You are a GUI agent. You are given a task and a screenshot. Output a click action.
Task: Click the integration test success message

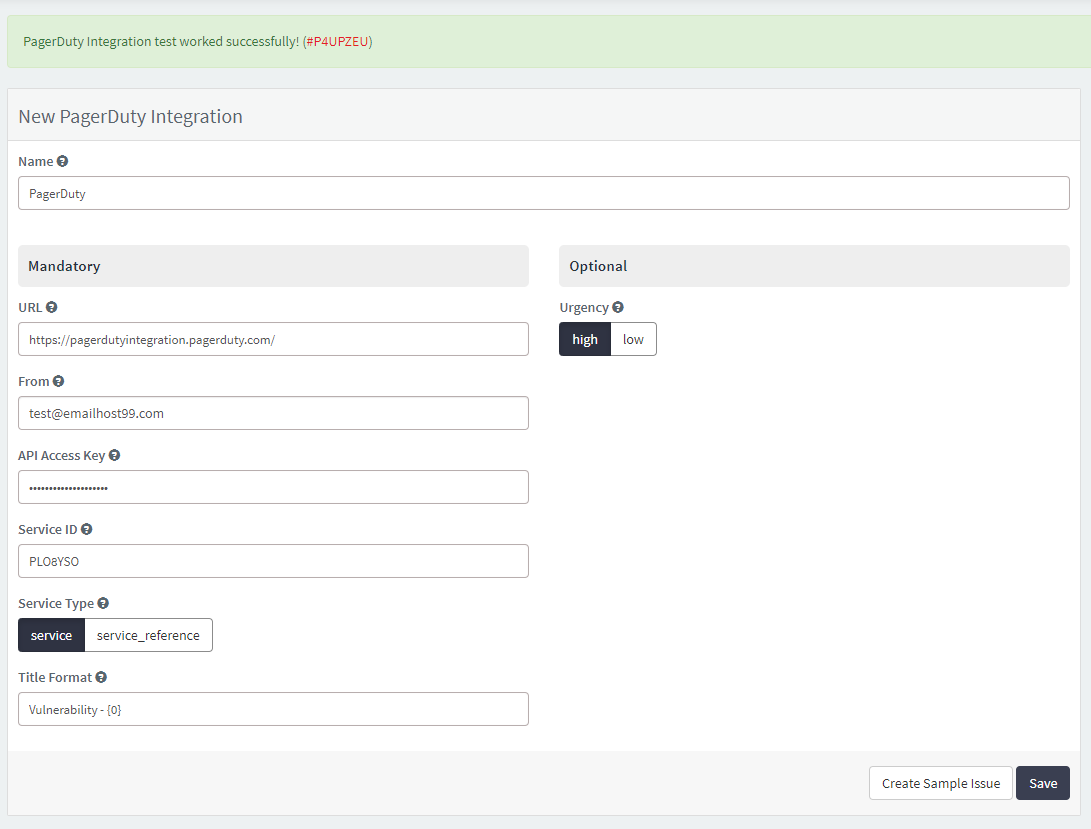coord(198,42)
